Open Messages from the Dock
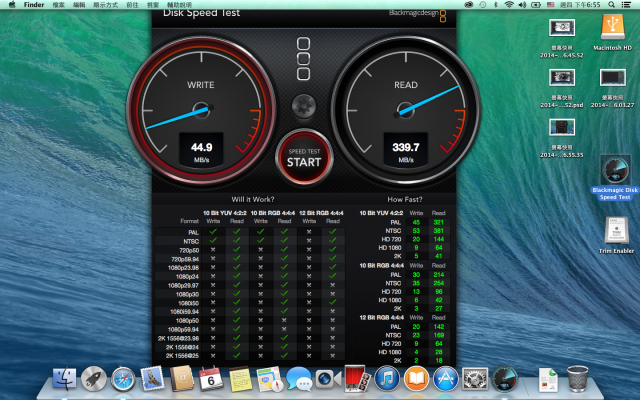This screenshot has width=640, height=400. coord(299,379)
